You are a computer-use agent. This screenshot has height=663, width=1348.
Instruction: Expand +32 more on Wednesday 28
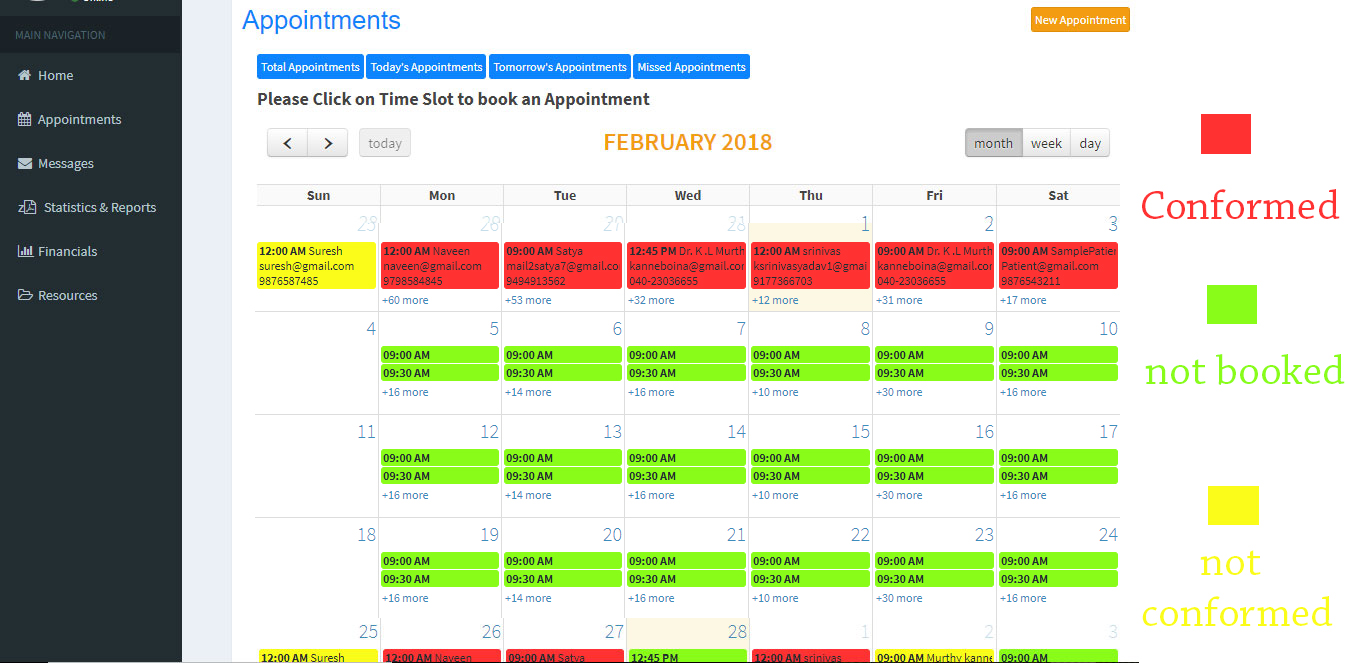click(x=651, y=300)
